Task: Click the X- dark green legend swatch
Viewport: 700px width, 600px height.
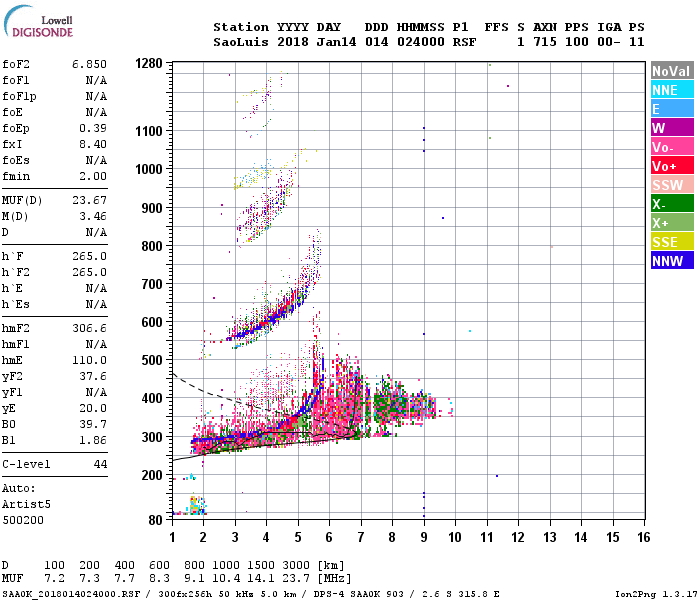Action: (x=672, y=204)
